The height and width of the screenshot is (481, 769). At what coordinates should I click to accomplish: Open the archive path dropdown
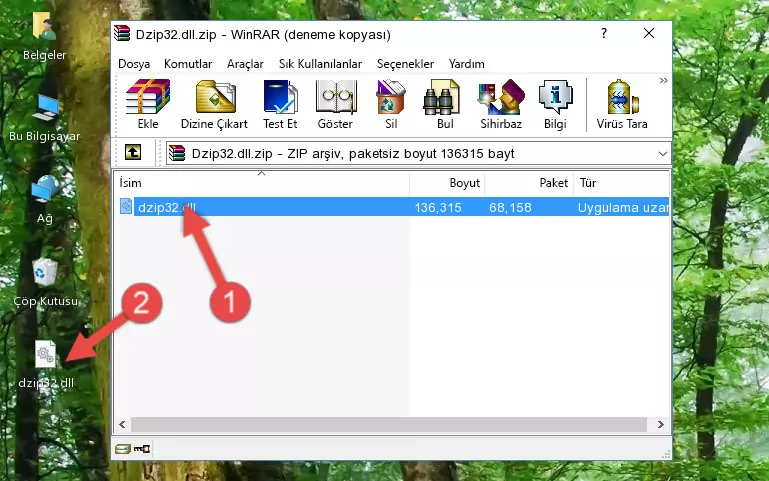pos(663,154)
